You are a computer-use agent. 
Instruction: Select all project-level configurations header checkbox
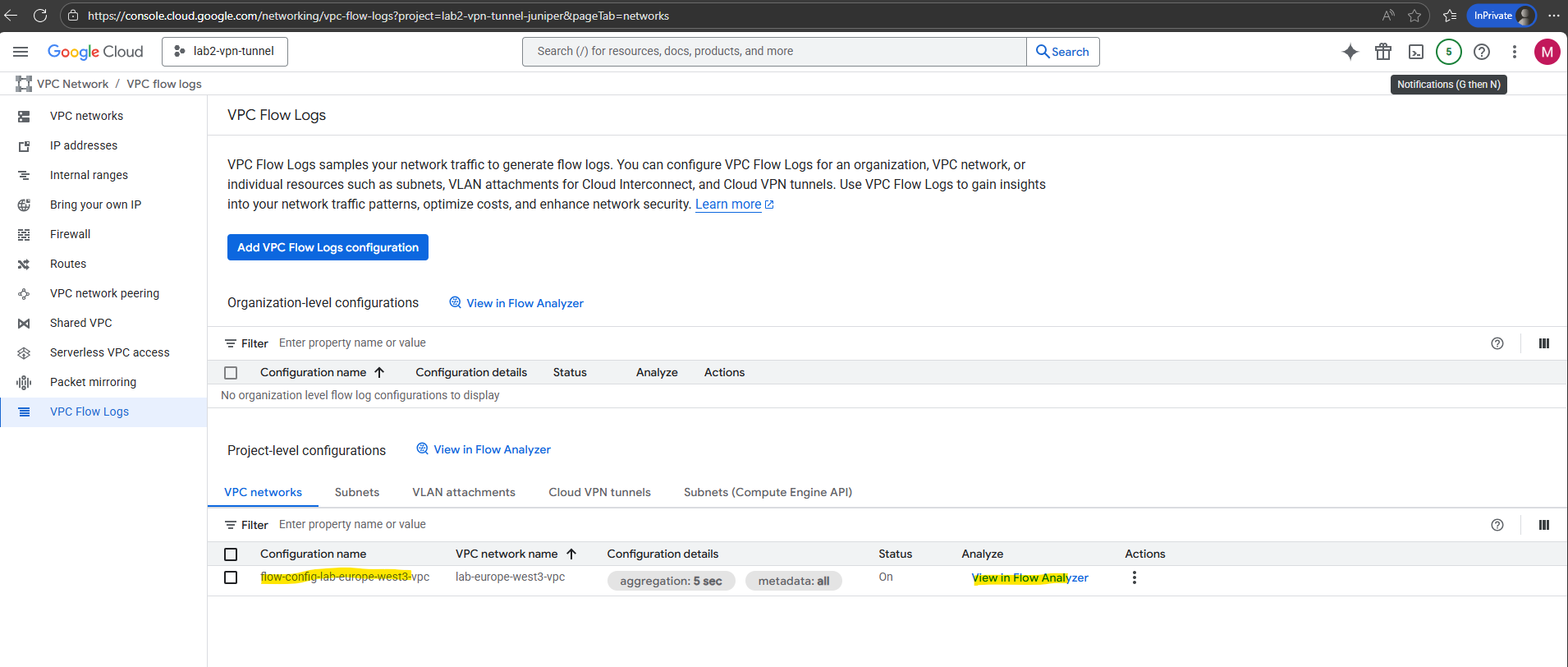coord(231,554)
